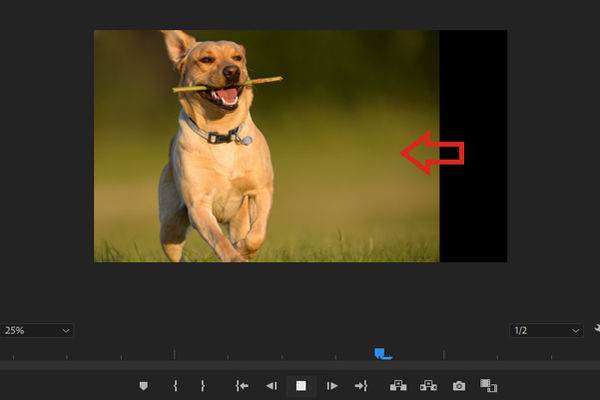The width and height of the screenshot is (600, 400).
Task: Go to Out point button
Action: (361, 385)
